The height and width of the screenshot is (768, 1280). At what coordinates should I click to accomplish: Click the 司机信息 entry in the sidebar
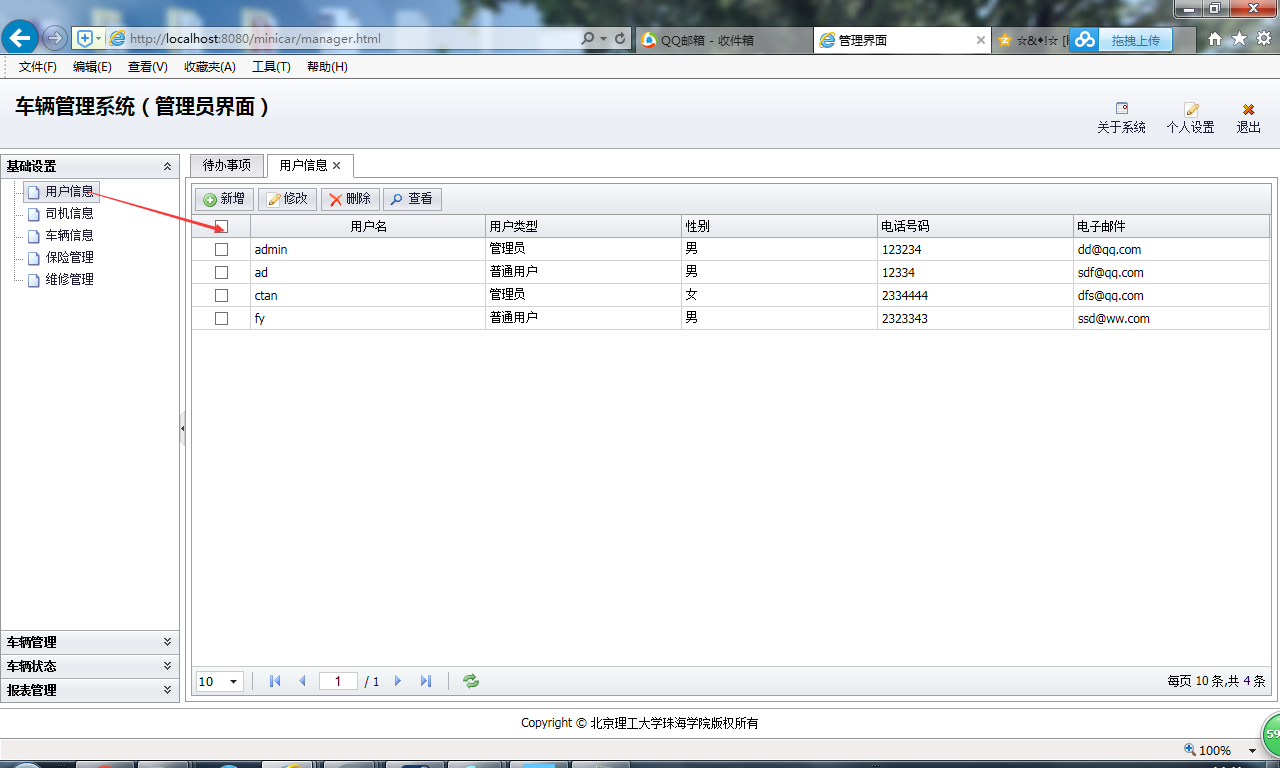pyautogui.click(x=69, y=213)
